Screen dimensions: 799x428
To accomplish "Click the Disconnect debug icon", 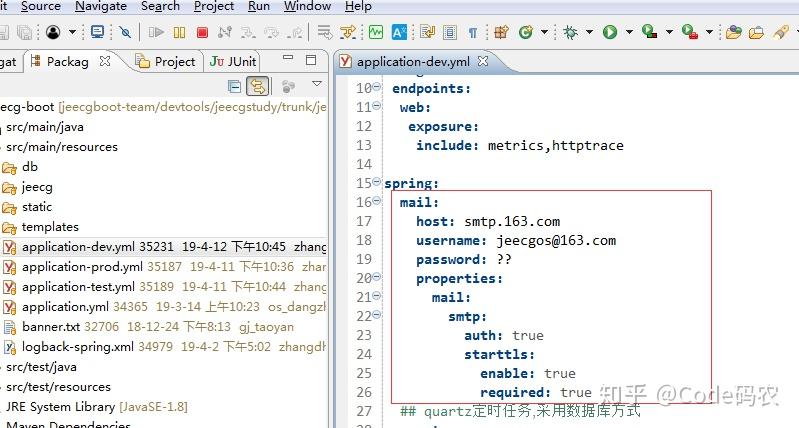I will point(225,33).
